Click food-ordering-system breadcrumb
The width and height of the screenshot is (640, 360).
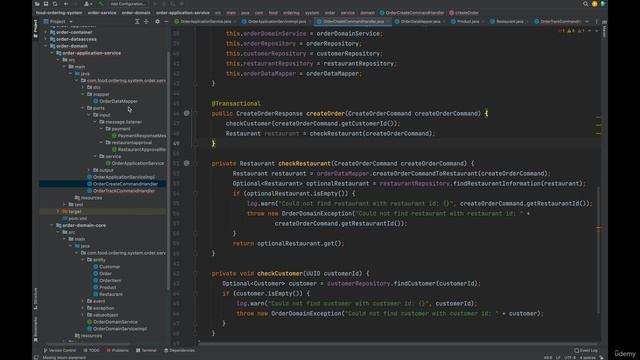pos(59,13)
